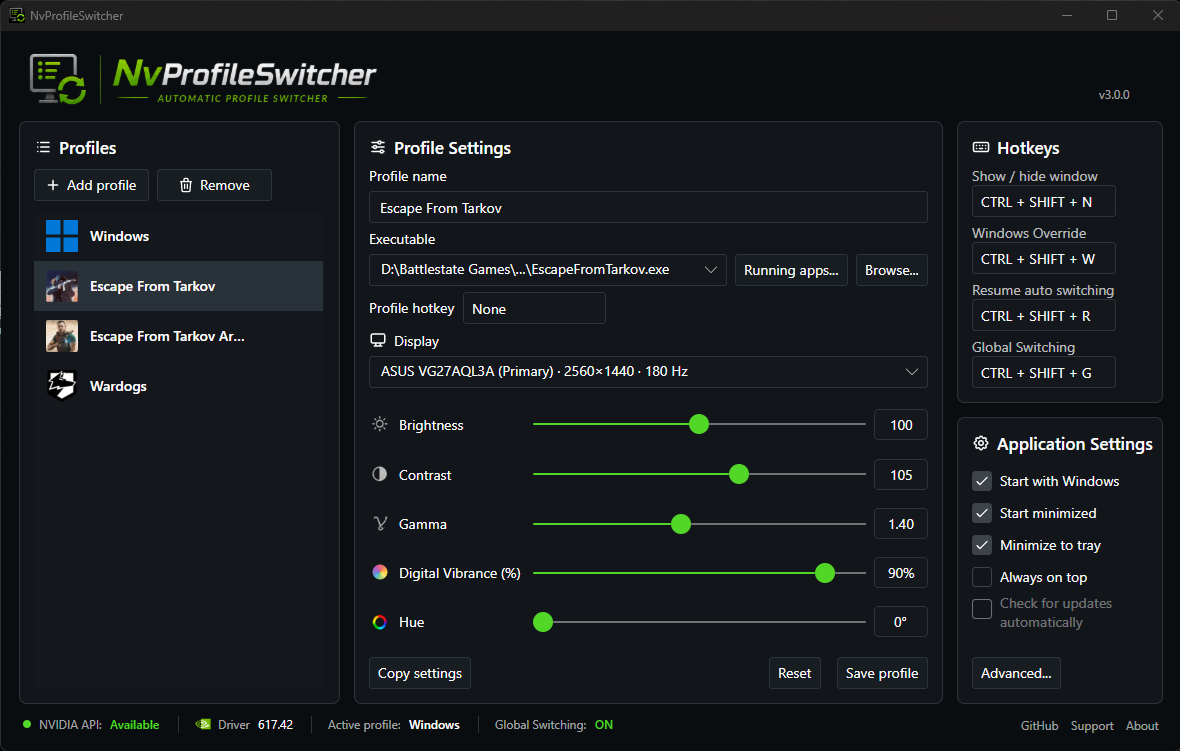Click Add profile button
Viewport: 1180px width, 751px height.
pos(91,185)
